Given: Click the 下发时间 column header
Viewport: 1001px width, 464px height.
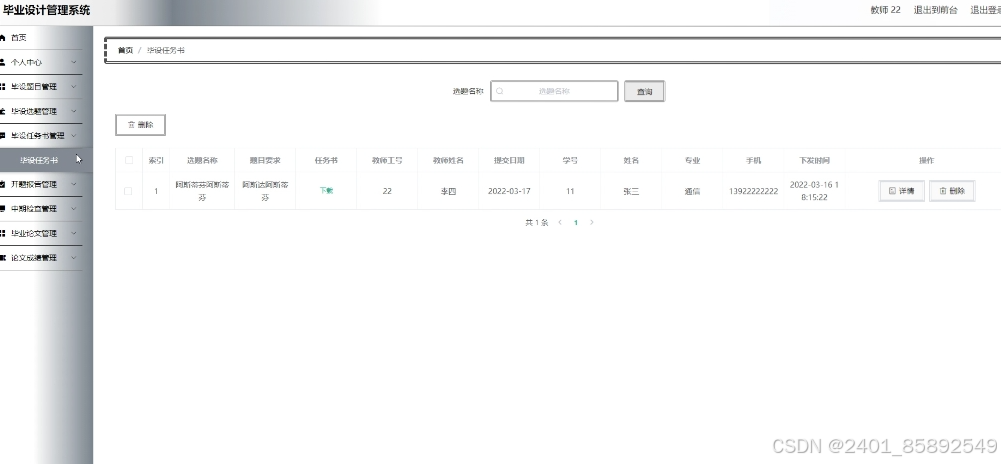Looking at the screenshot, I should pyautogui.click(x=814, y=161).
